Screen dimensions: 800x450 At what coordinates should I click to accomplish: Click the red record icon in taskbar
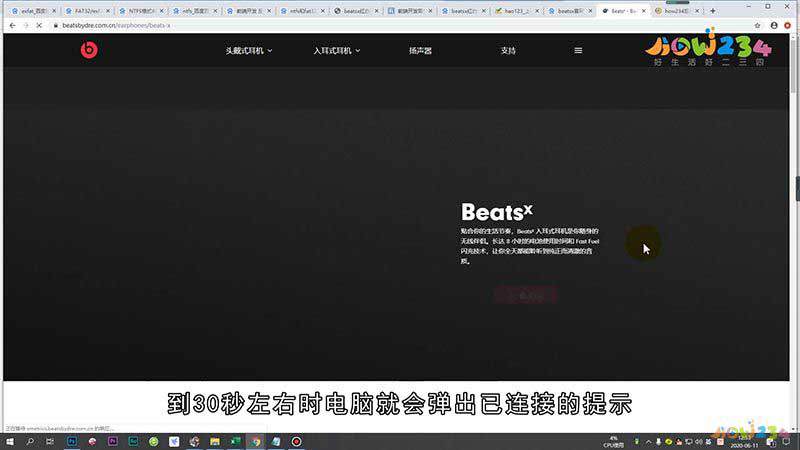[296, 441]
